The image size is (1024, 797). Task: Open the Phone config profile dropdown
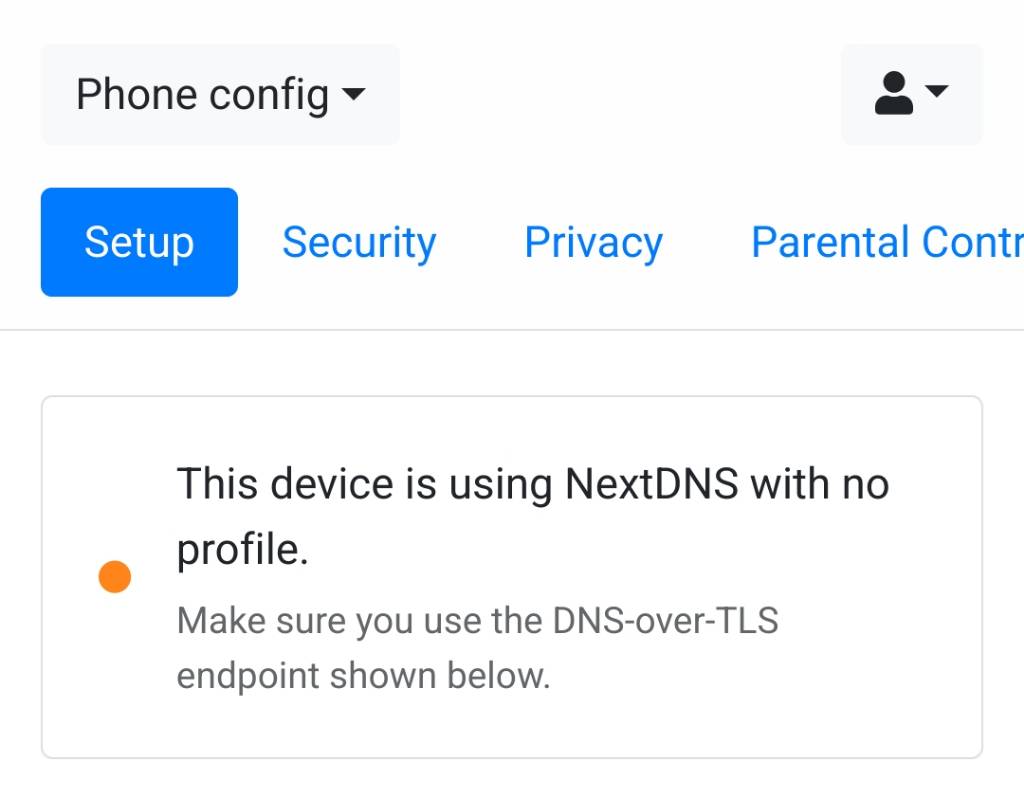point(220,95)
